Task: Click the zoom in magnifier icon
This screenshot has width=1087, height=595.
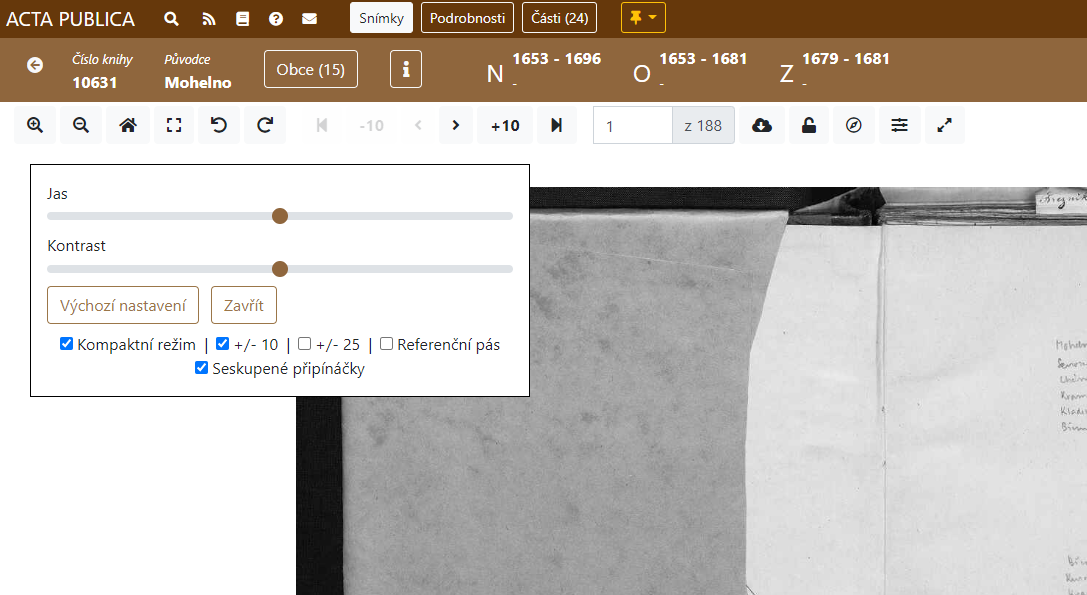Action: pyautogui.click(x=35, y=125)
